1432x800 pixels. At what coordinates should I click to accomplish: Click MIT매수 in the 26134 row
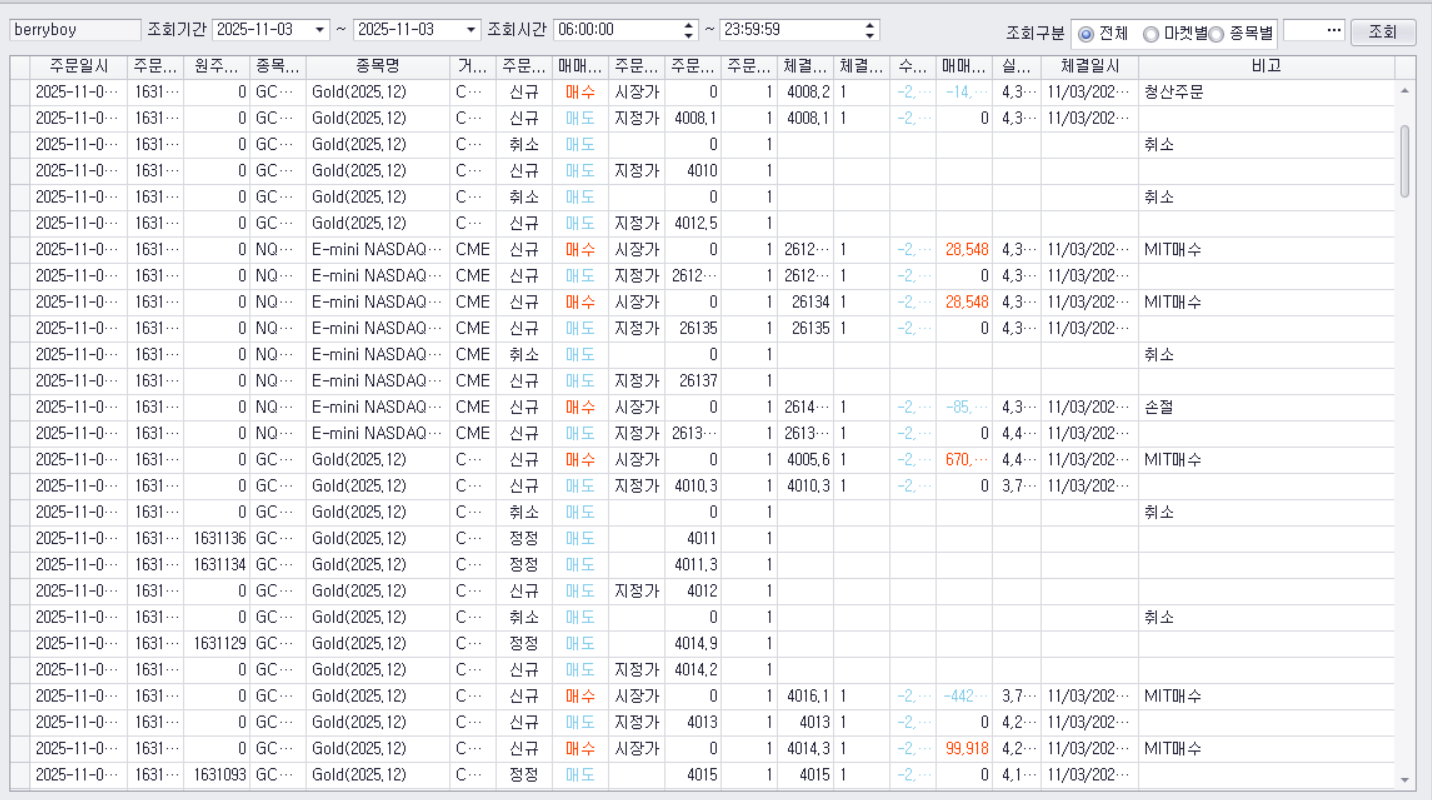click(x=1173, y=302)
